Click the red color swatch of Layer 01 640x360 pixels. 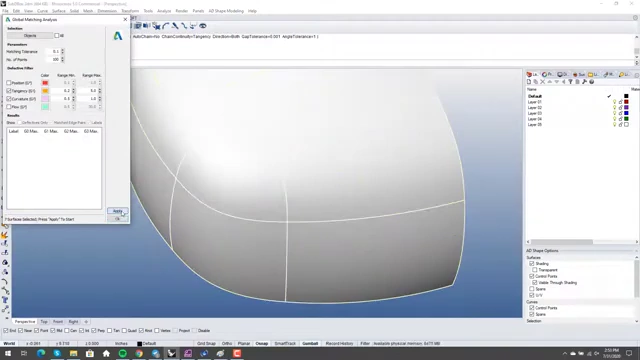(x=626, y=102)
